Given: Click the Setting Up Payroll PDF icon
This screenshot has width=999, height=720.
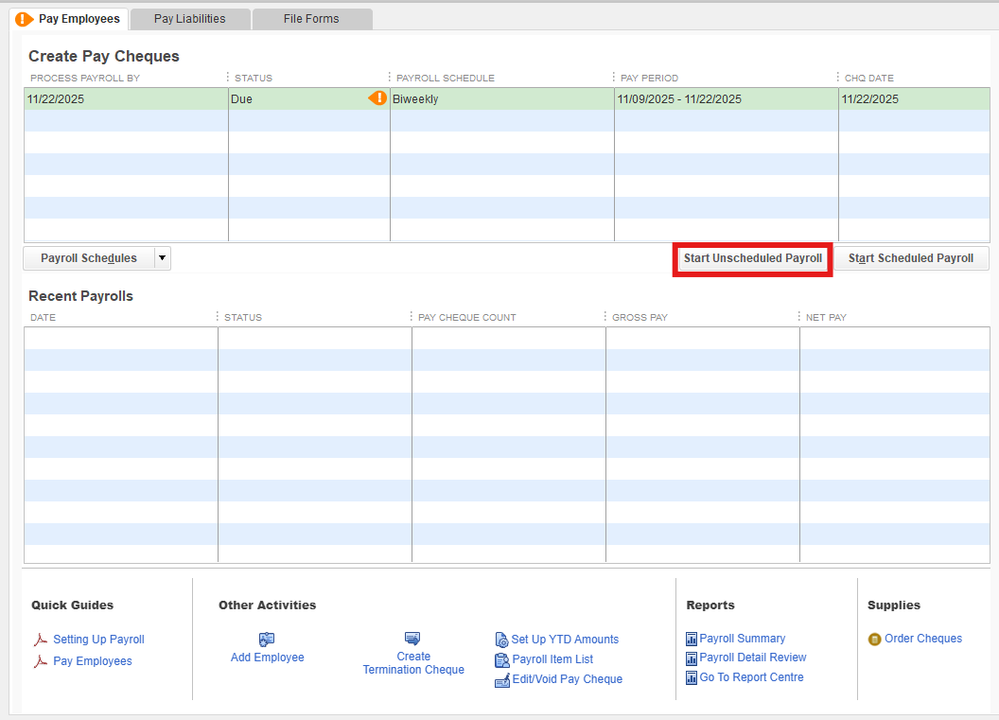Looking at the screenshot, I should 41,640.
